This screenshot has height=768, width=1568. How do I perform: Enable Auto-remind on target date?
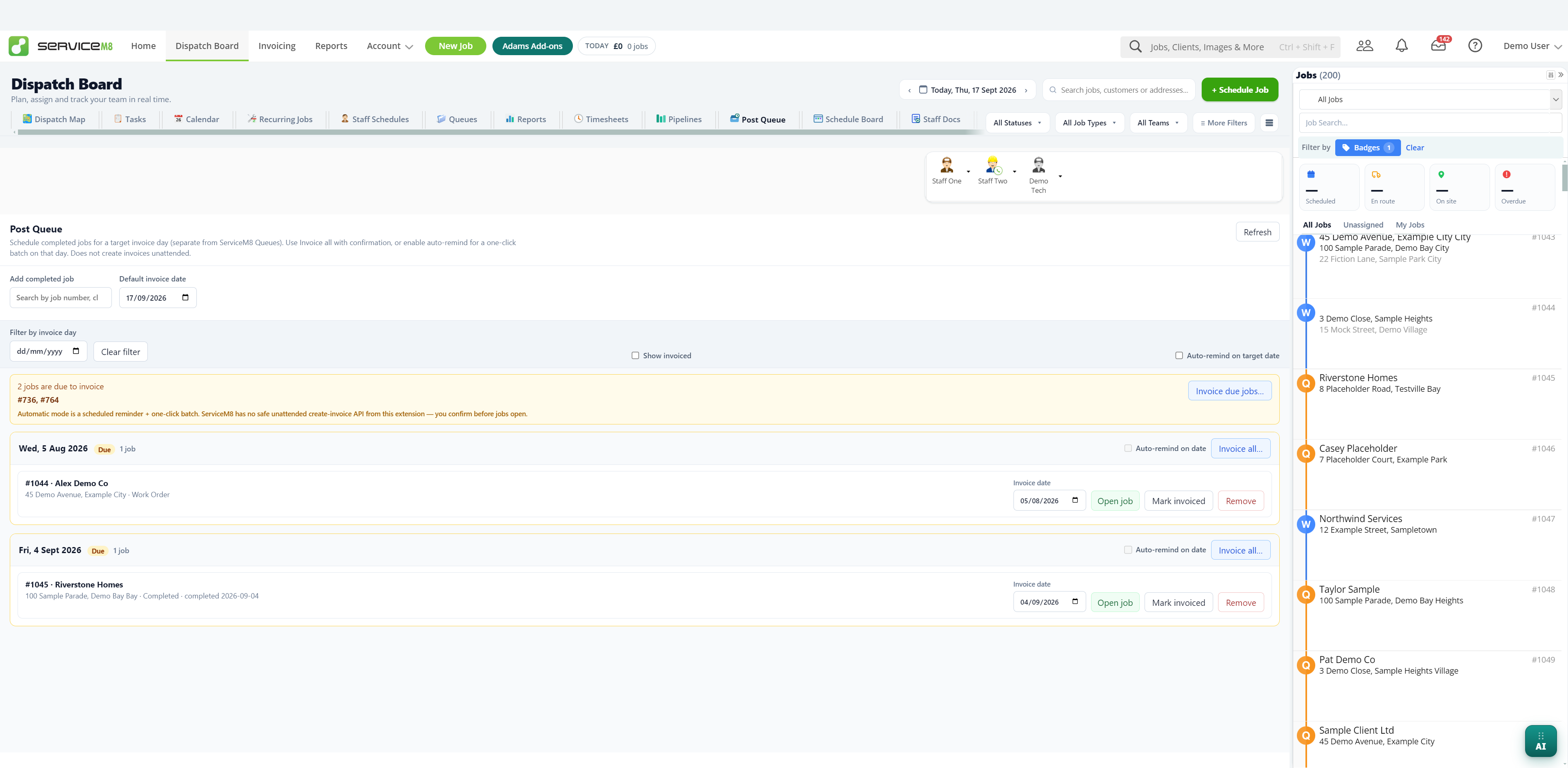[1179, 356]
